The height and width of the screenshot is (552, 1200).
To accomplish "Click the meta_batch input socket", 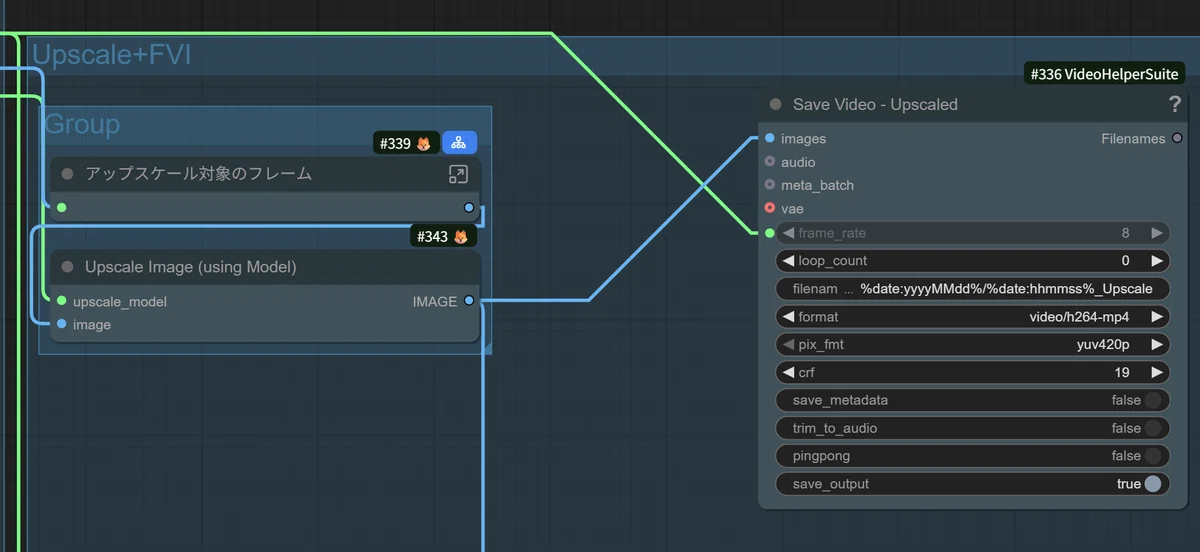I will pyautogui.click(x=769, y=185).
